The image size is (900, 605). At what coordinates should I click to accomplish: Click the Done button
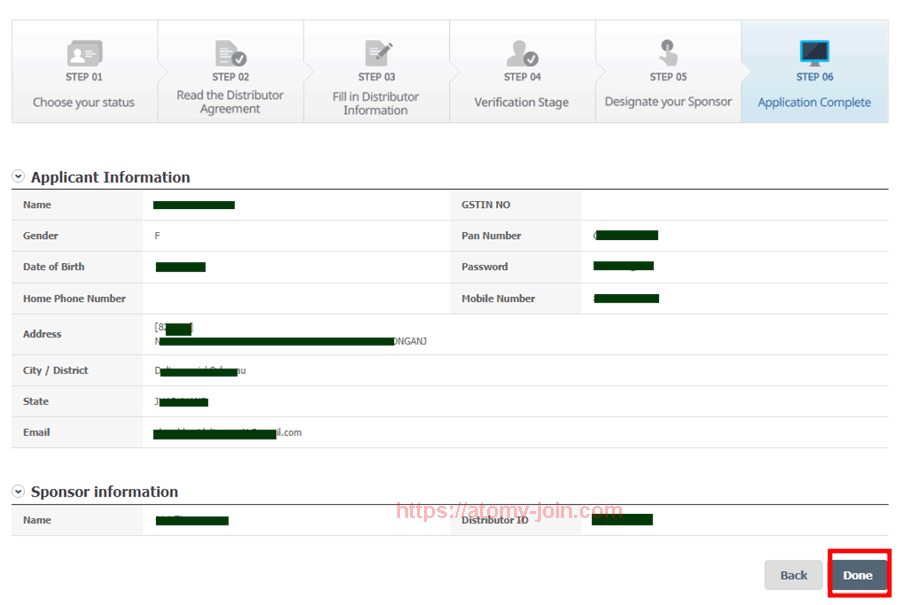[858, 575]
